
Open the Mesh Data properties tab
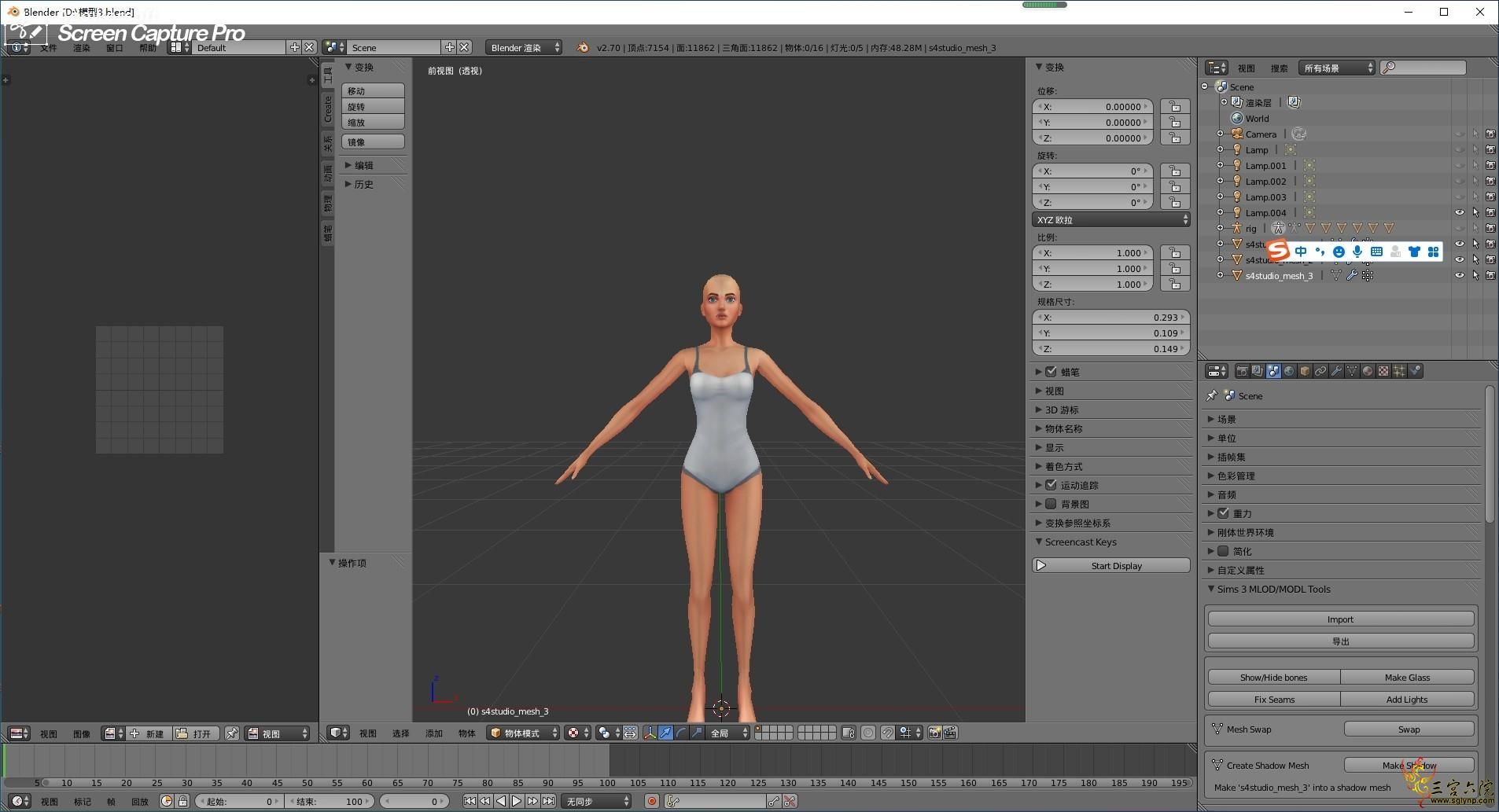pos(1352,371)
